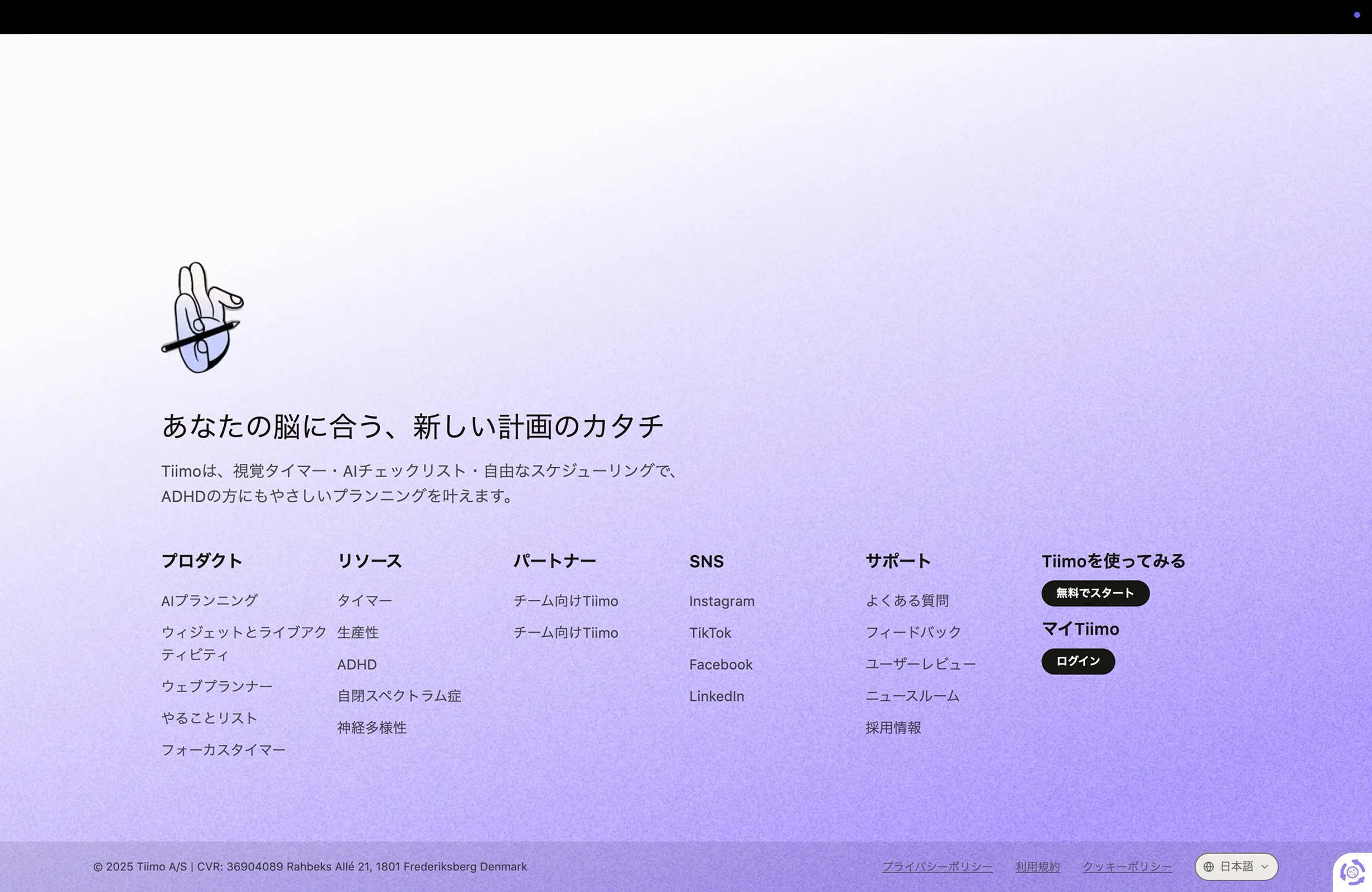The width and height of the screenshot is (1372, 892).
Task: Click the globe icon in language selector
Action: pyautogui.click(x=1209, y=867)
